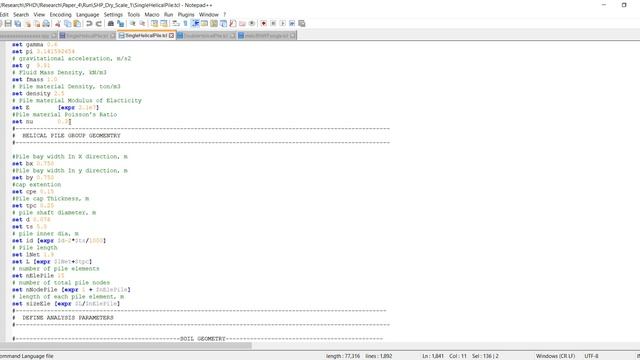The height and width of the screenshot is (360, 640).
Task: Toggle Show All Characters pilcrow icon
Action: (185, 24)
